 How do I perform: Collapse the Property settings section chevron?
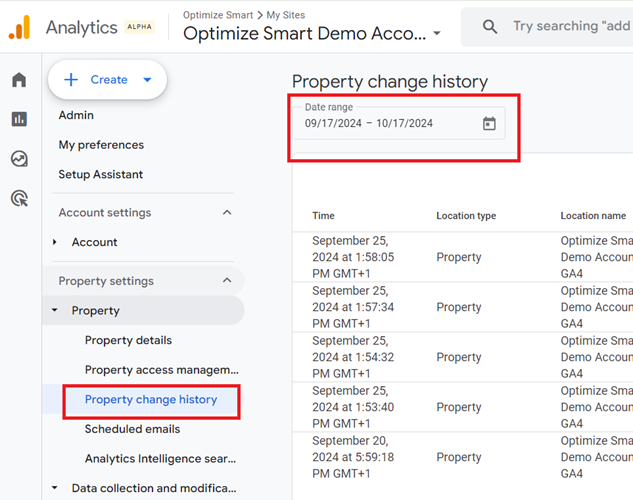tap(227, 280)
